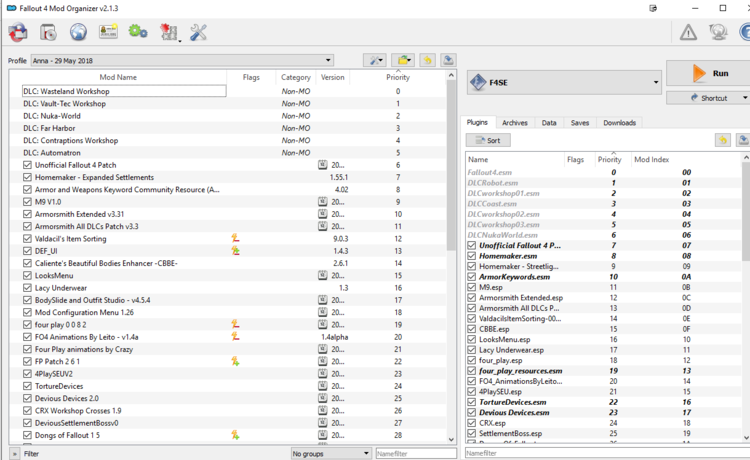Click the open folder icon above mod list
Viewport: 750px width, 460px height.
(x=403, y=60)
